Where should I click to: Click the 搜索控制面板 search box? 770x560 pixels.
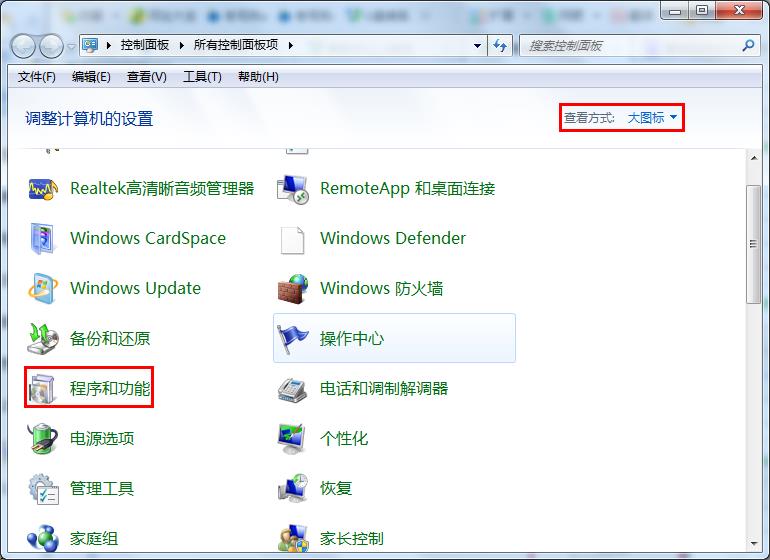pyautogui.click(x=630, y=46)
